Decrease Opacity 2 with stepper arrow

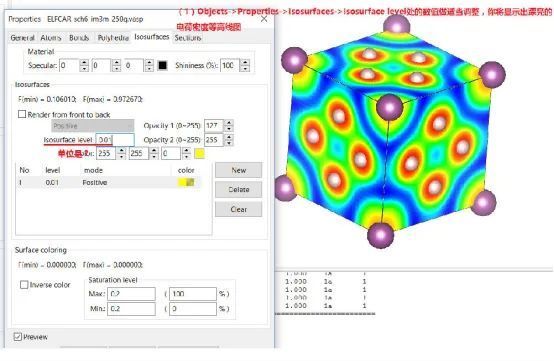click(229, 143)
